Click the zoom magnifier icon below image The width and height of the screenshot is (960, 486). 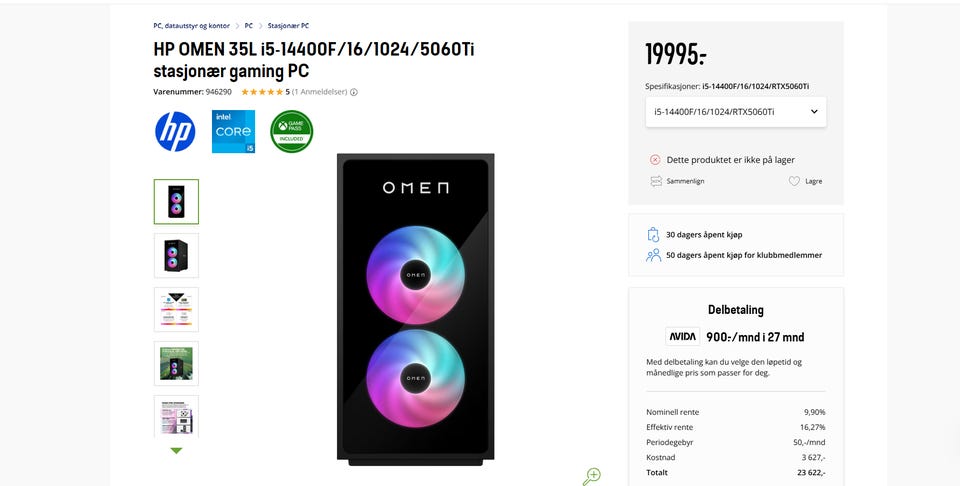pos(592,475)
